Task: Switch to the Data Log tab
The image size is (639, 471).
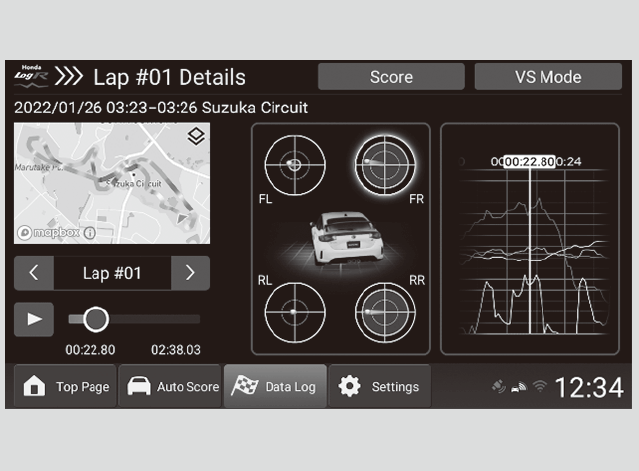Action: pos(275,387)
